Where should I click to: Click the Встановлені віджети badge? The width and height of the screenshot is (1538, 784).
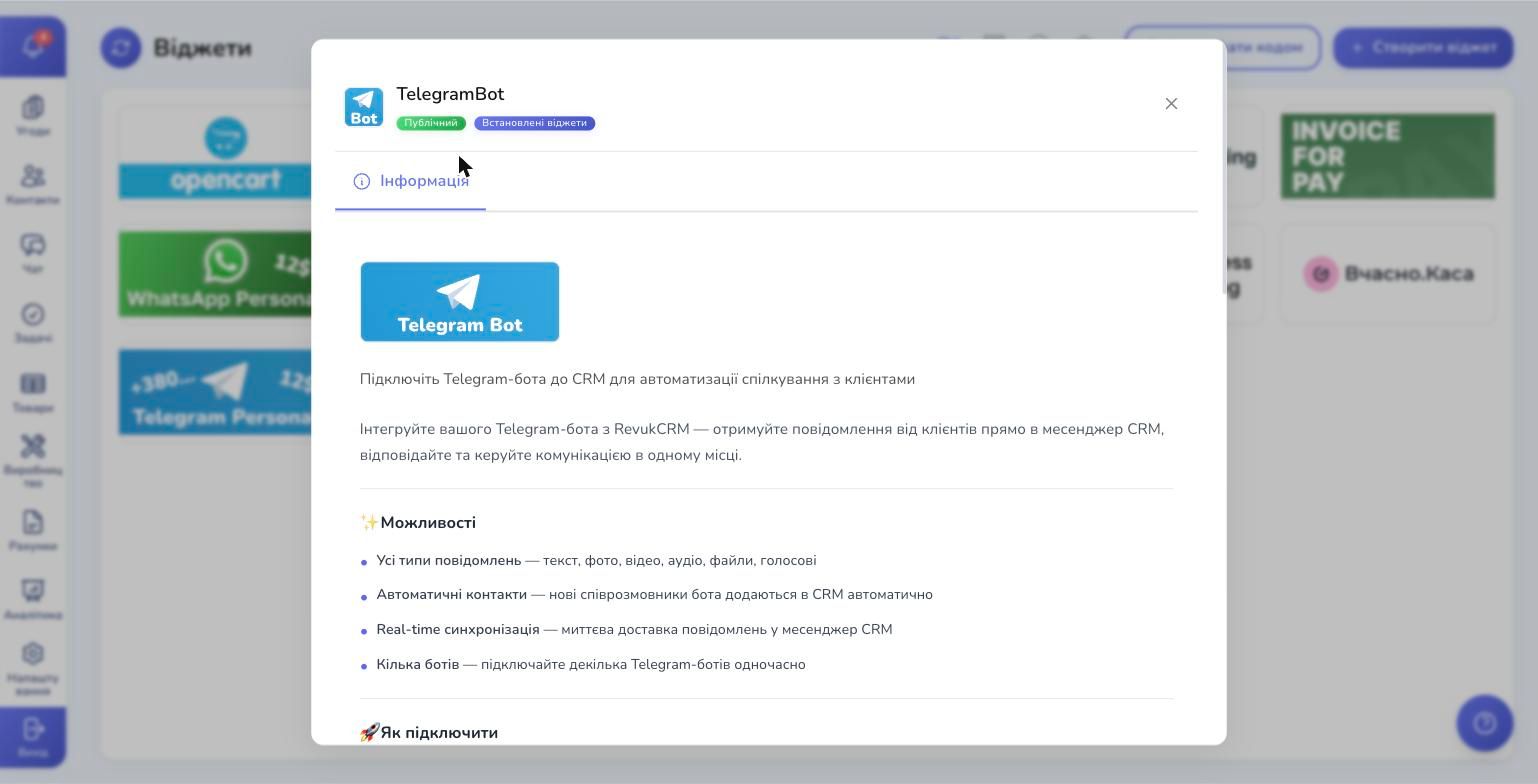click(534, 123)
